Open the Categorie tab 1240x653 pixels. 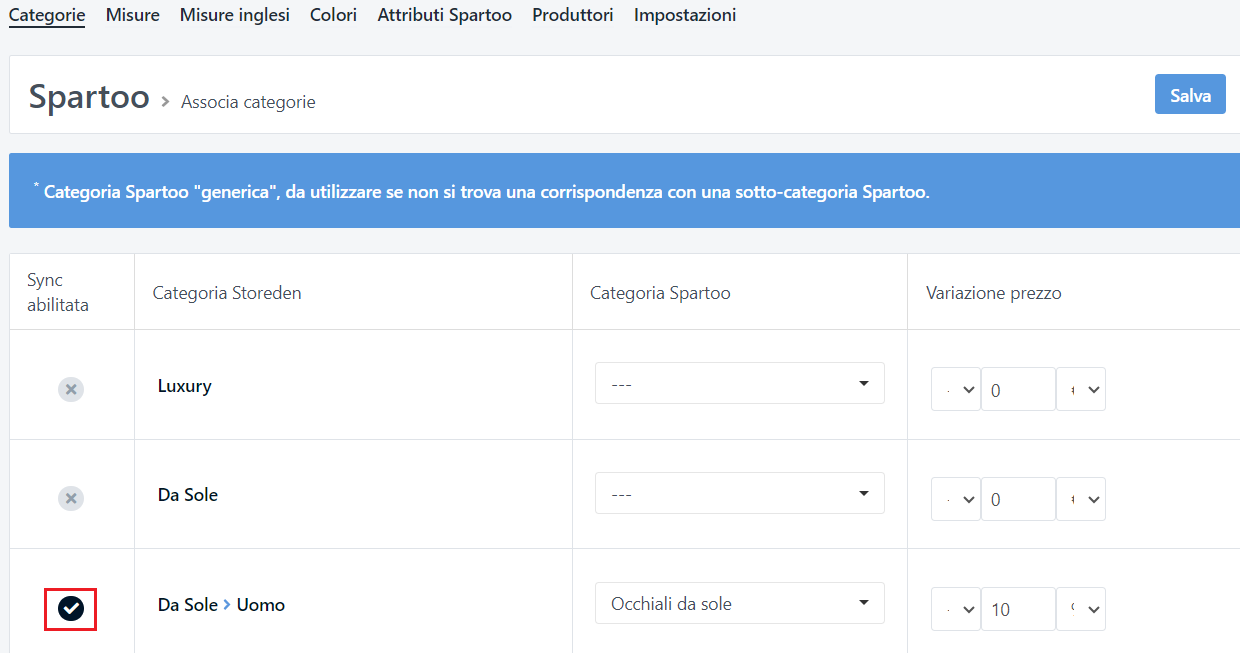pos(47,15)
